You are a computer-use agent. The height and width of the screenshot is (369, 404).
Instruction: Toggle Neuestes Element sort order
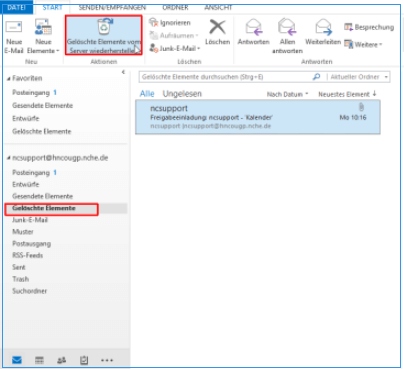coord(347,94)
